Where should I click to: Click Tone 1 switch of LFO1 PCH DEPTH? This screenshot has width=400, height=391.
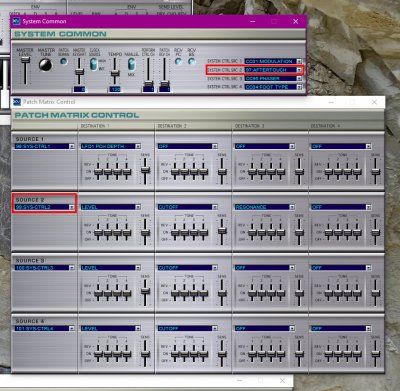tap(98, 172)
